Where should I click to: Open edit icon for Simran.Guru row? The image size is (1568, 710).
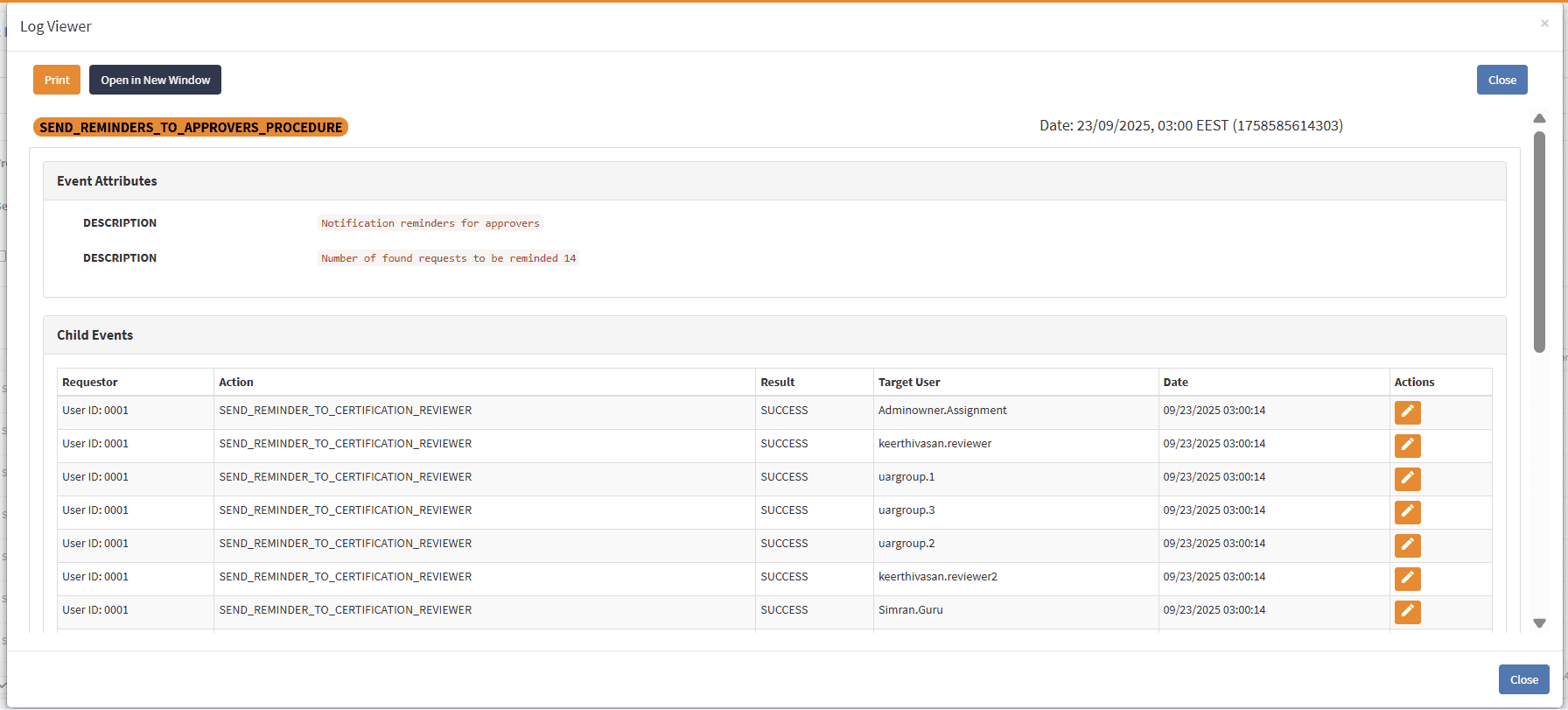tap(1407, 612)
